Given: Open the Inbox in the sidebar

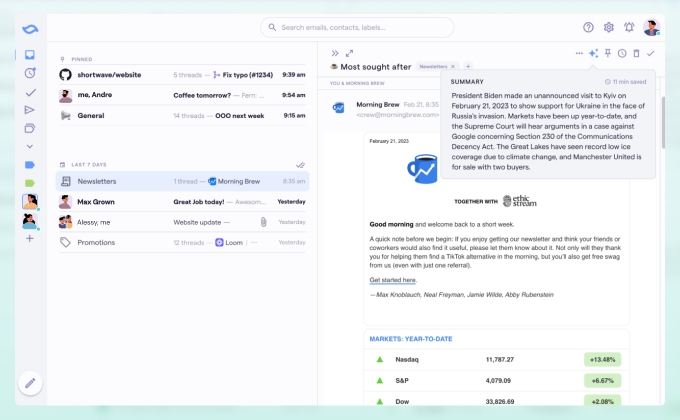Looking at the screenshot, I should [x=29, y=55].
